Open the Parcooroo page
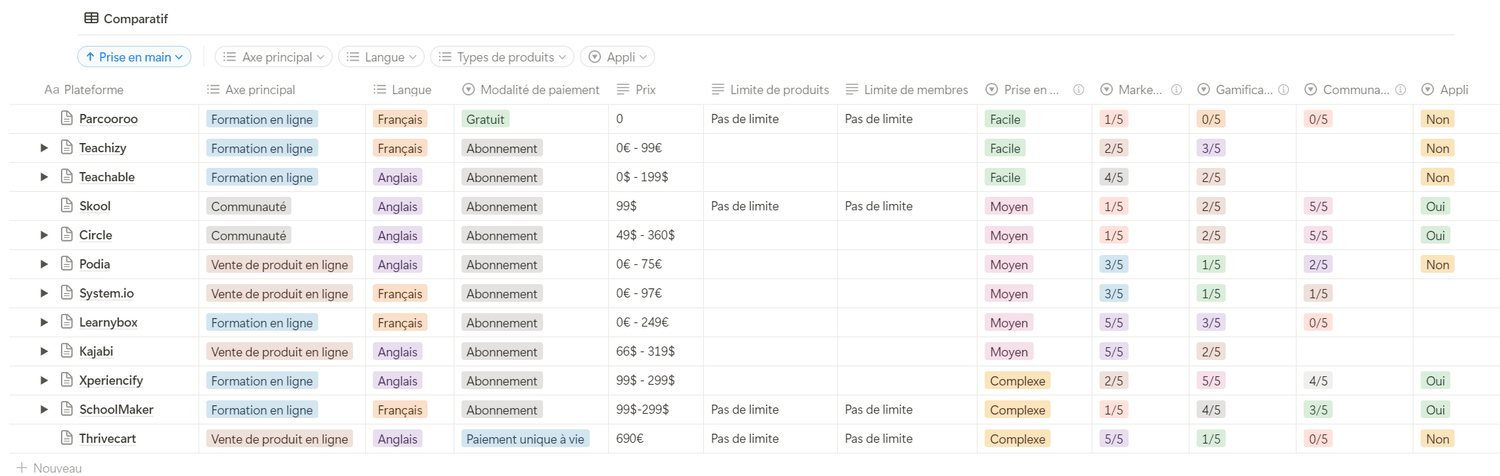 (108, 119)
